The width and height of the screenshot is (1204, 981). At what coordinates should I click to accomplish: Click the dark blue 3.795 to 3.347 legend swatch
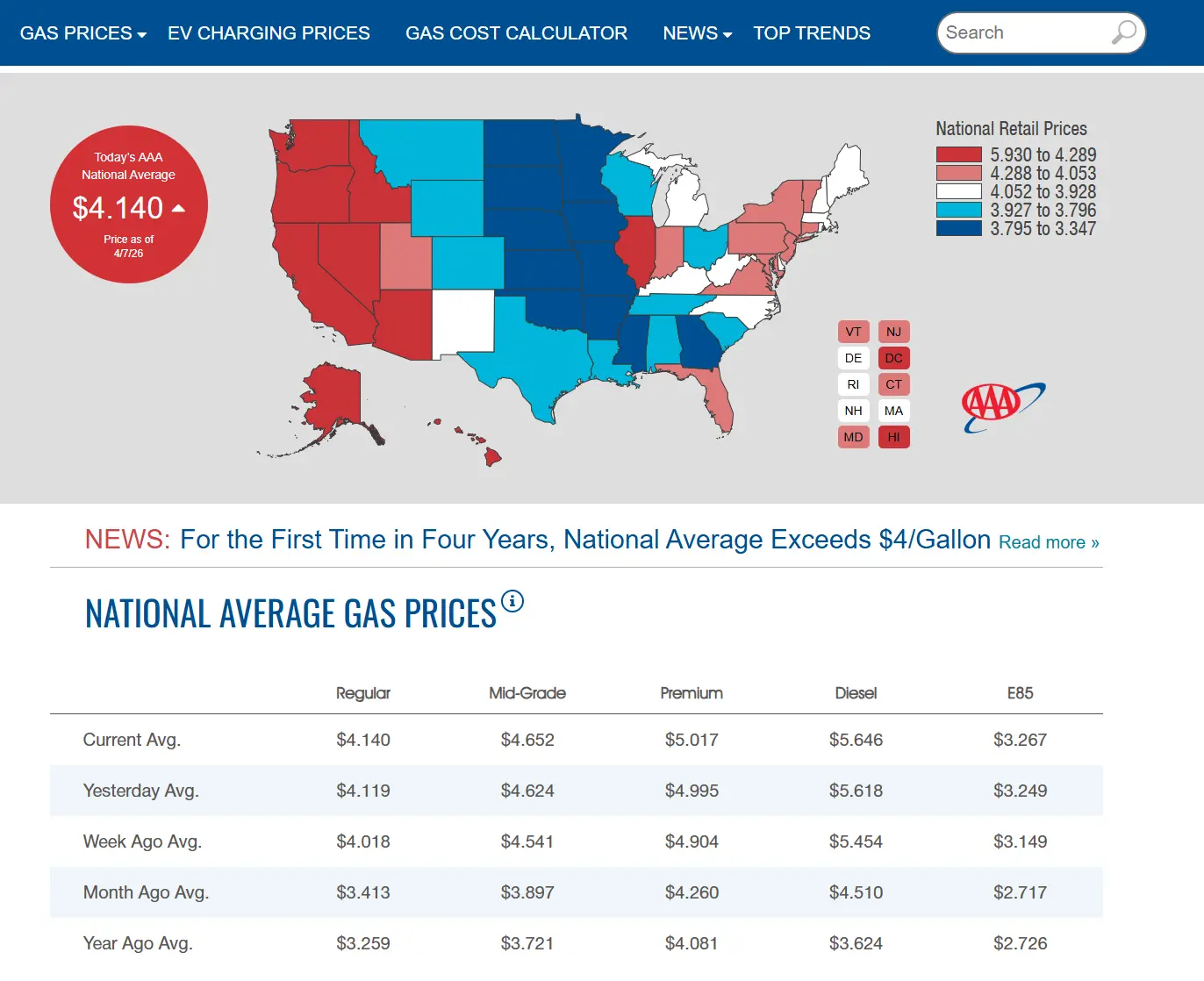pos(958,228)
